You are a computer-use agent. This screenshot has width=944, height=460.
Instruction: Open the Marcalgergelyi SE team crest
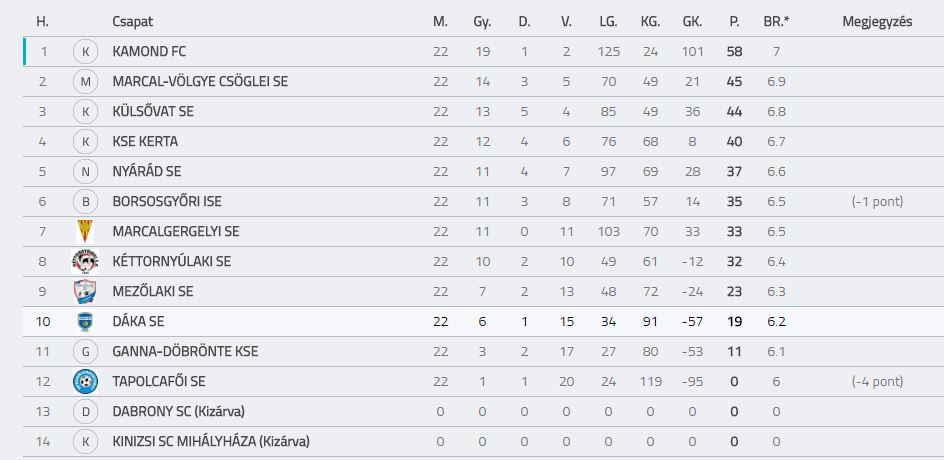(x=85, y=232)
